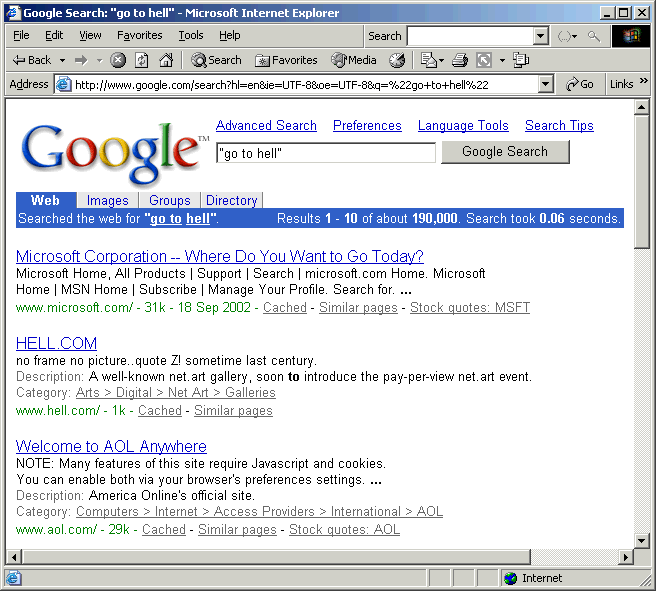The image size is (656, 591).
Task: Click the Google Search button
Action: pyautogui.click(x=505, y=151)
